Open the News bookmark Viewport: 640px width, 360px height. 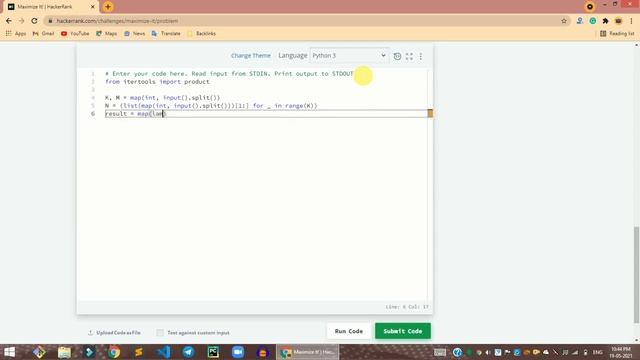point(134,33)
